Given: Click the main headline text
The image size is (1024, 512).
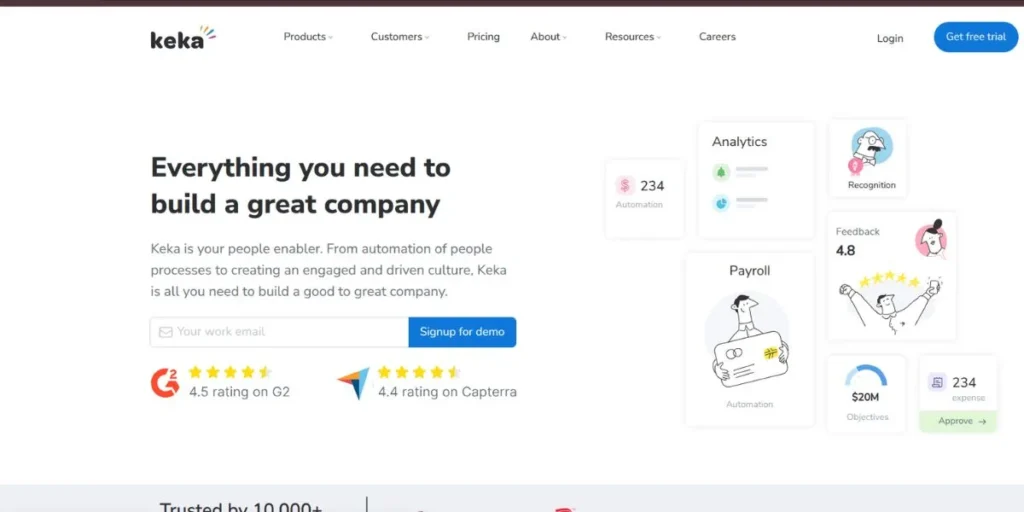Looking at the screenshot, I should [300, 186].
